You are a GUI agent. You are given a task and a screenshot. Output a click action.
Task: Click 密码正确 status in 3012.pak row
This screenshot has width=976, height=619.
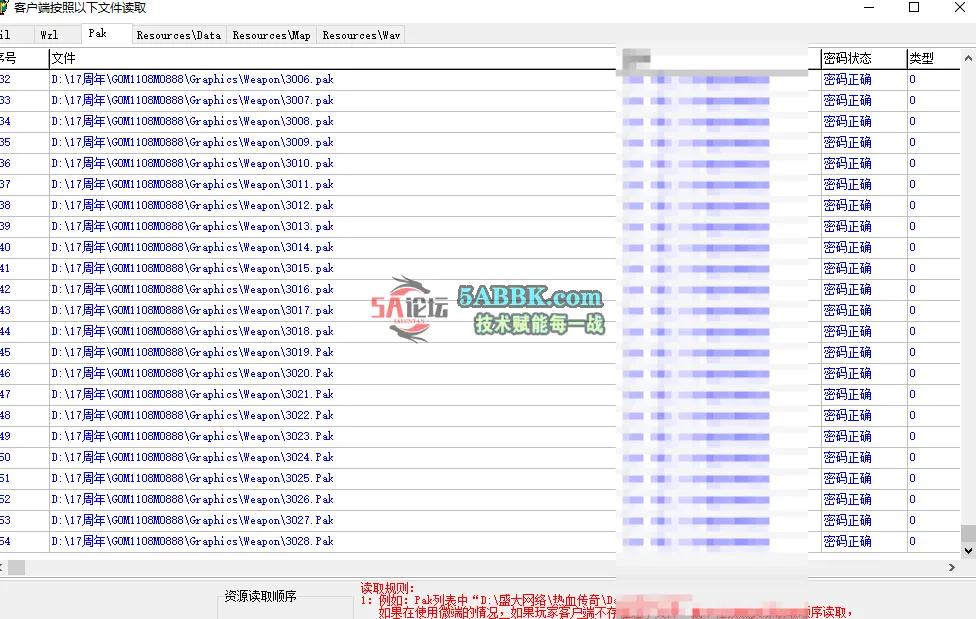[x=847, y=206]
